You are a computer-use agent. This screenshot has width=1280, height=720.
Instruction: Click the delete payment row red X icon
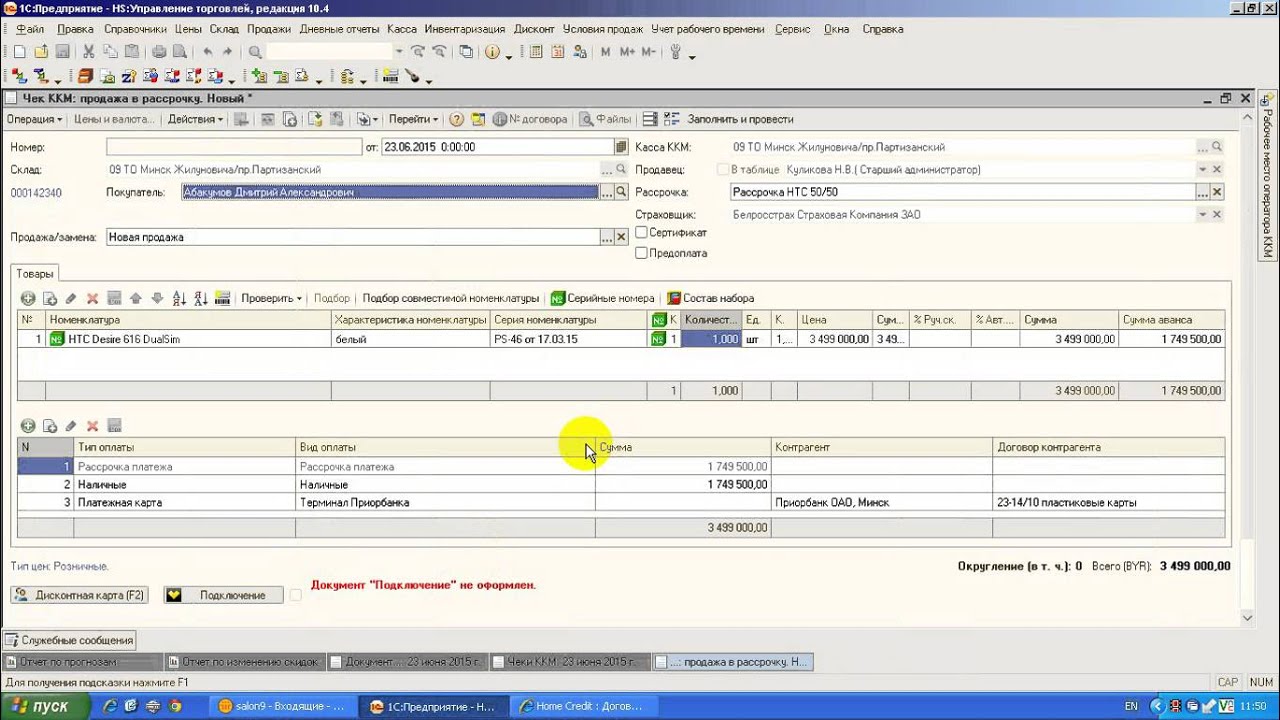click(x=92, y=426)
